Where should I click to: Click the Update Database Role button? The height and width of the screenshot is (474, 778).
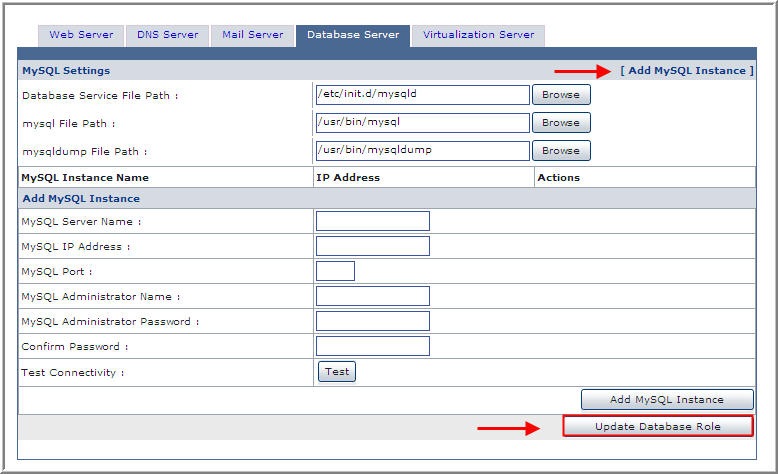click(x=657, y=427)
